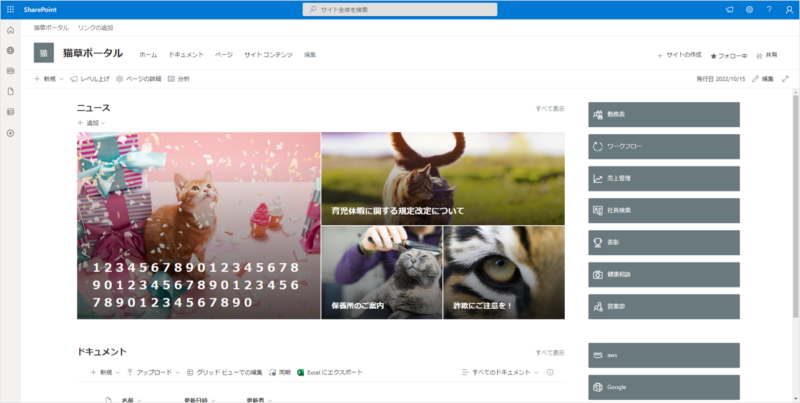Viewport: 800px width, 403px height.
Task: Open the tiger news thumbnail
Action: pyautogui.click(x=504, y=272)
